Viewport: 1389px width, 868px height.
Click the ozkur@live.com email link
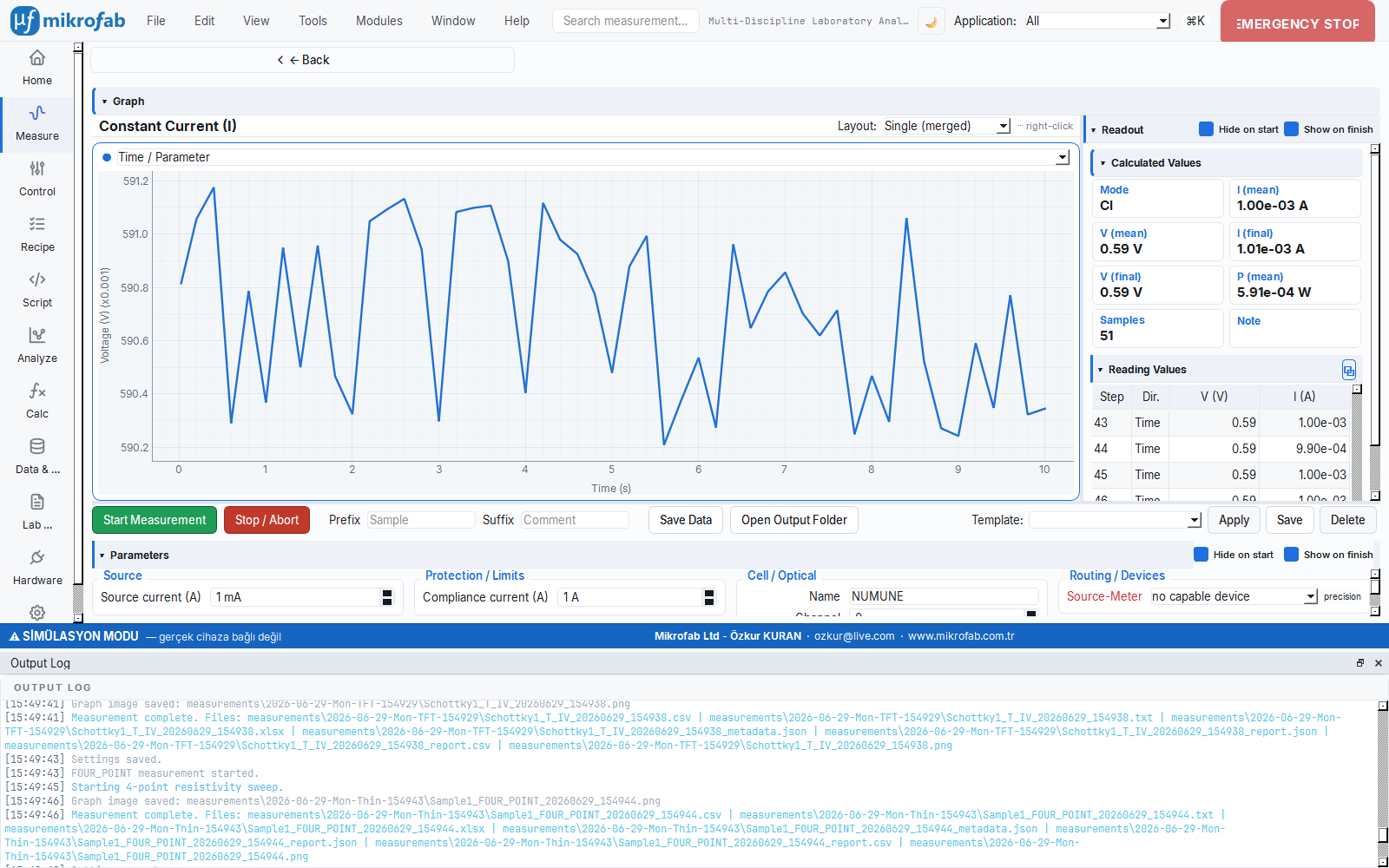pyautogui.click(x=854, y=636)
